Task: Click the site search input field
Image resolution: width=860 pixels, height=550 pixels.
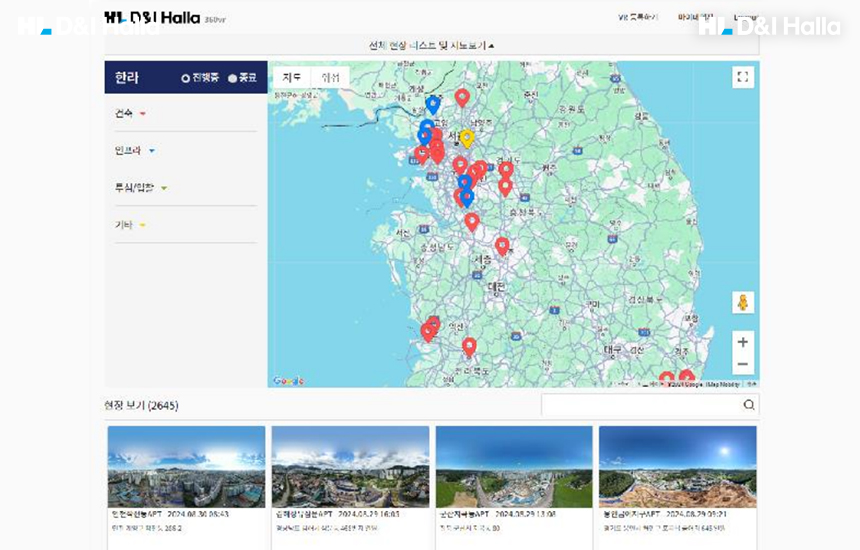Action: 640,405
